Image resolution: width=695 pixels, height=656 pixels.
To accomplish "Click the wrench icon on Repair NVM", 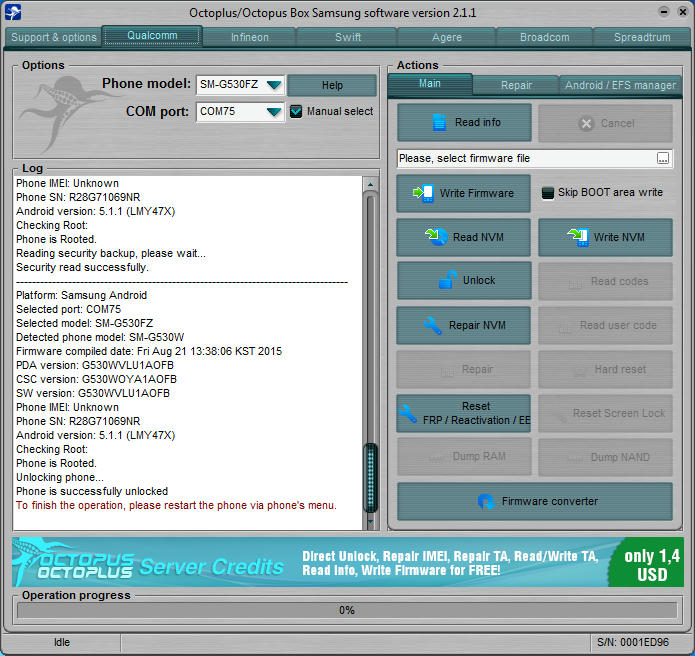I will (x=433, y=325).
